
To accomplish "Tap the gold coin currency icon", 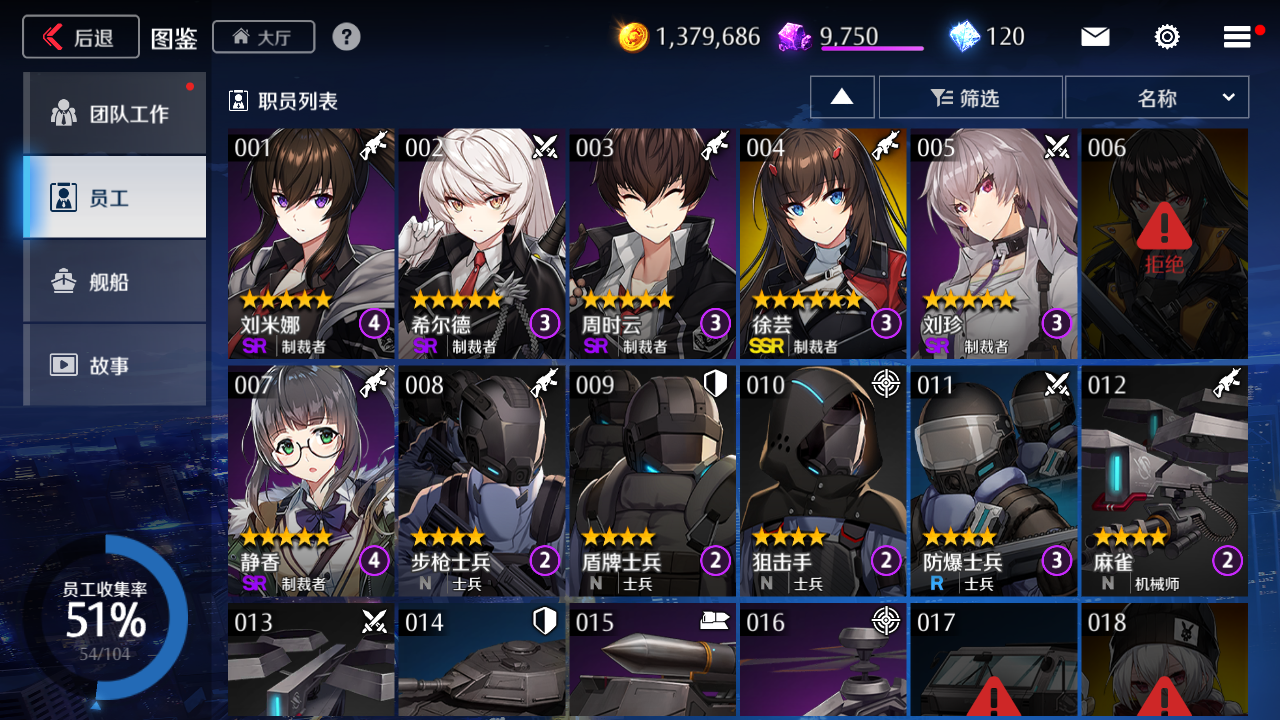I will point(633,38).
